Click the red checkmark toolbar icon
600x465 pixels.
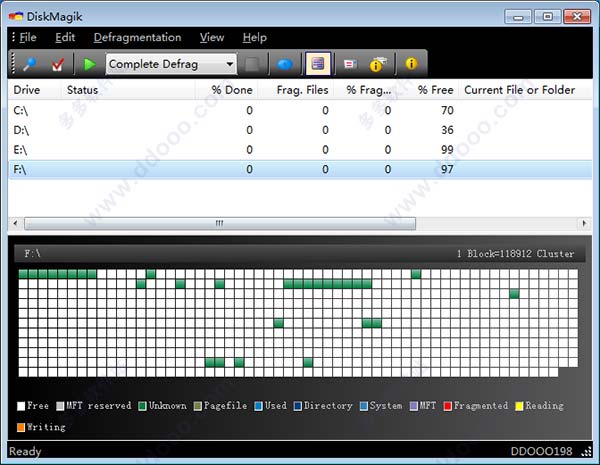pyautogui.click(x=58, y=64)
